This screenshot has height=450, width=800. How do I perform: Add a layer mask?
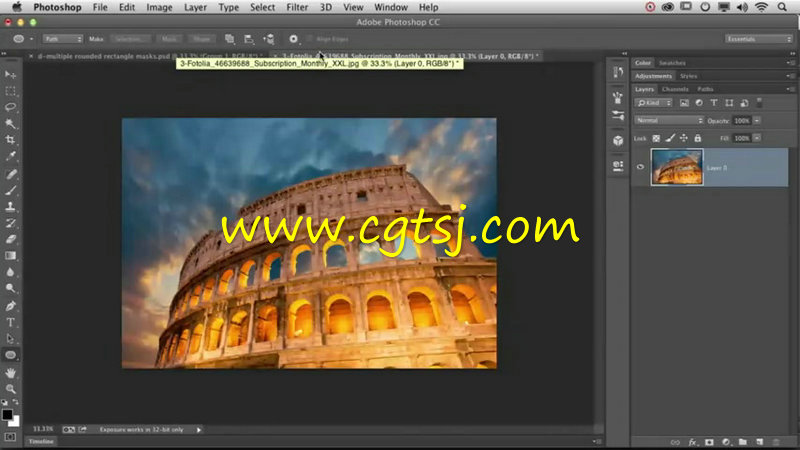[709, 442]
